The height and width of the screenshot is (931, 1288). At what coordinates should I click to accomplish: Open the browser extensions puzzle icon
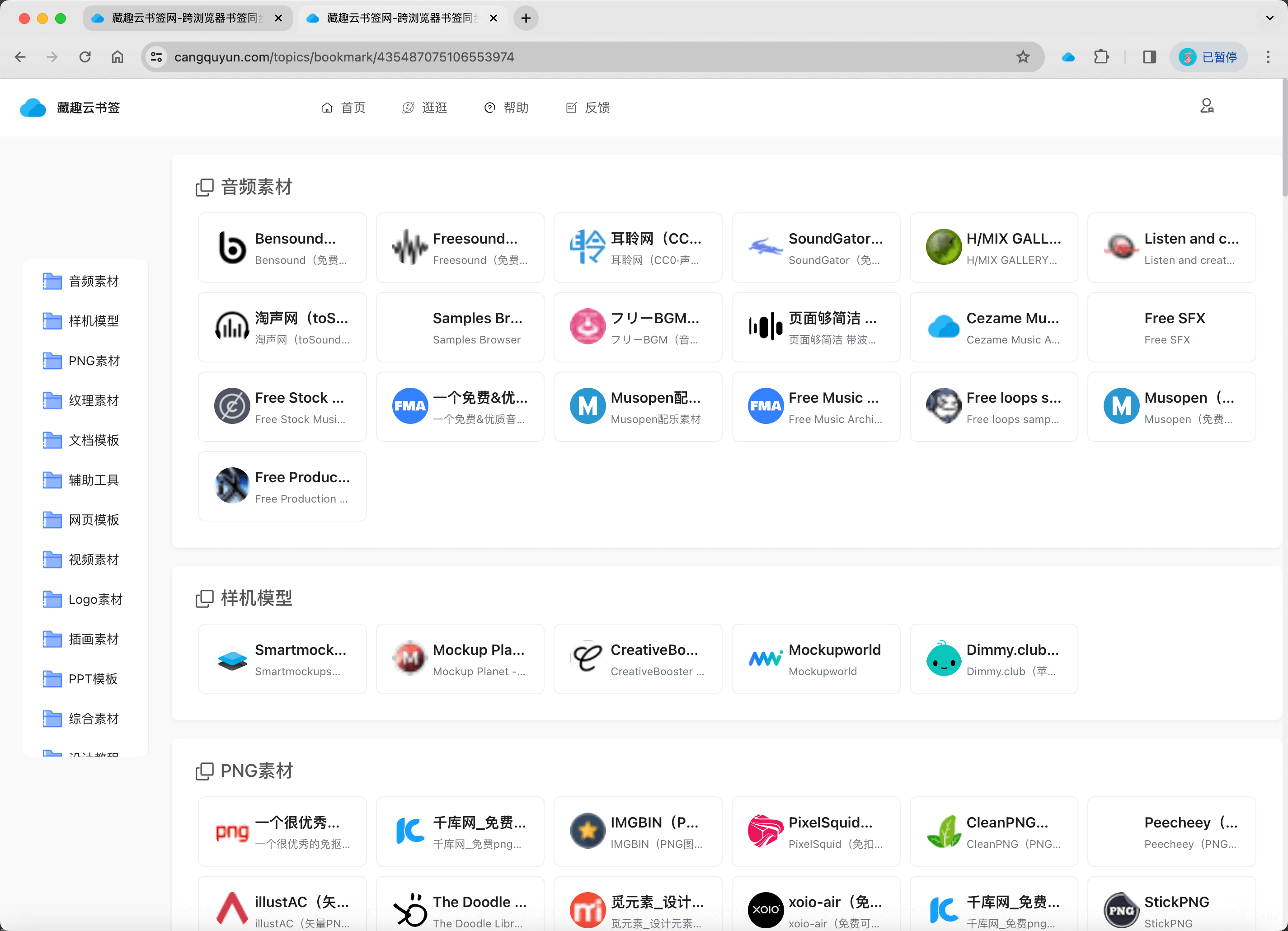pos(1102,57)
